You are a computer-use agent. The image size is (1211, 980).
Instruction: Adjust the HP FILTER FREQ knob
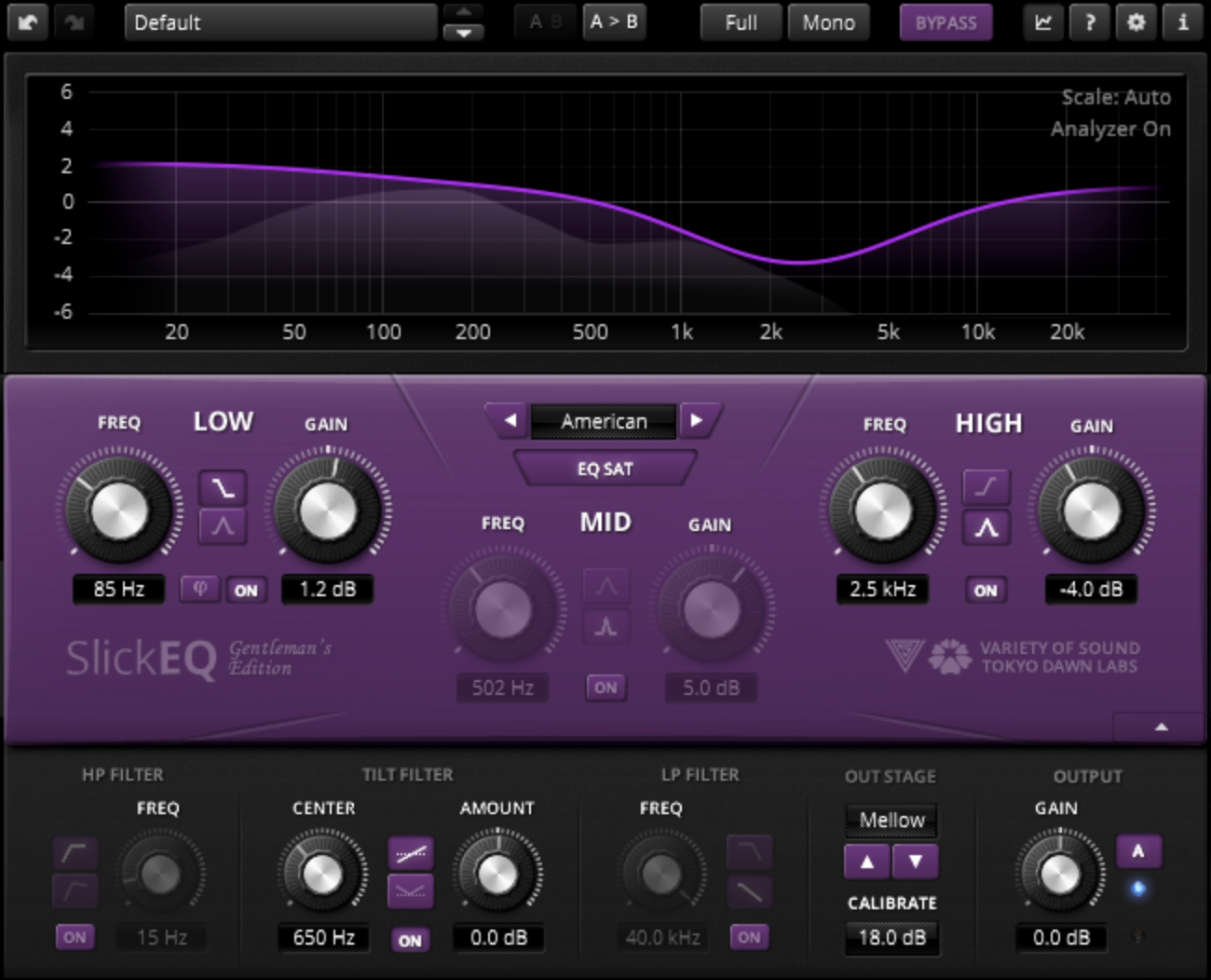click(161, 874)
